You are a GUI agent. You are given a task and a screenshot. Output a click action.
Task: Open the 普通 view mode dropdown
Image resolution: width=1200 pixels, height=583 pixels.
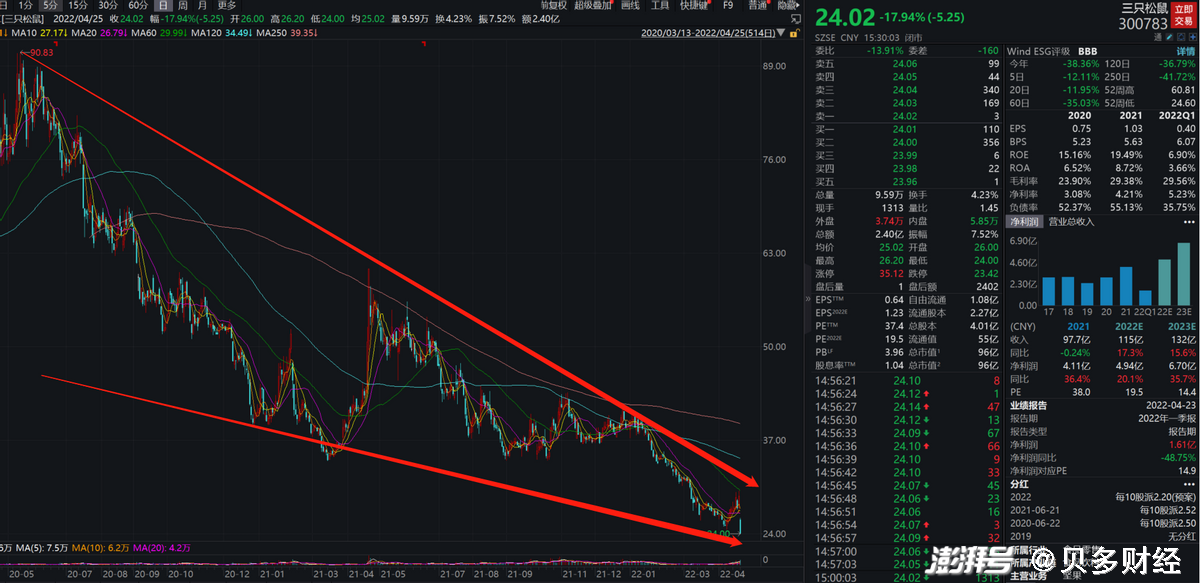coord(759,5)
